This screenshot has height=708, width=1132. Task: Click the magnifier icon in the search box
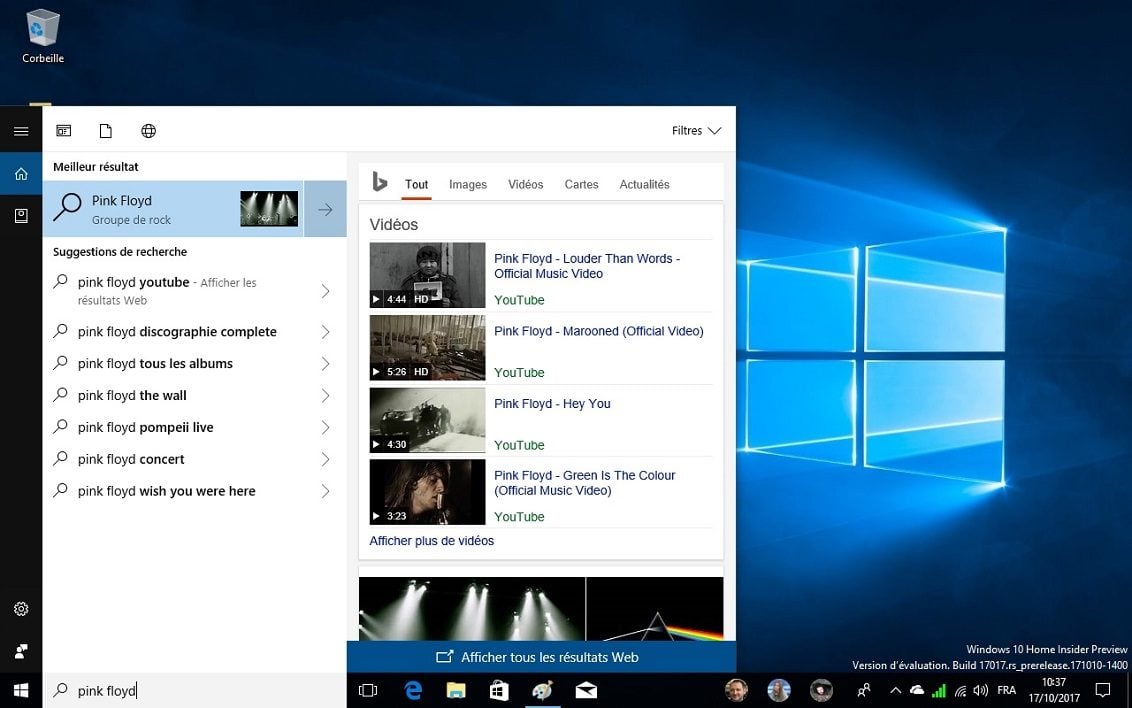(x=61, y=690)
